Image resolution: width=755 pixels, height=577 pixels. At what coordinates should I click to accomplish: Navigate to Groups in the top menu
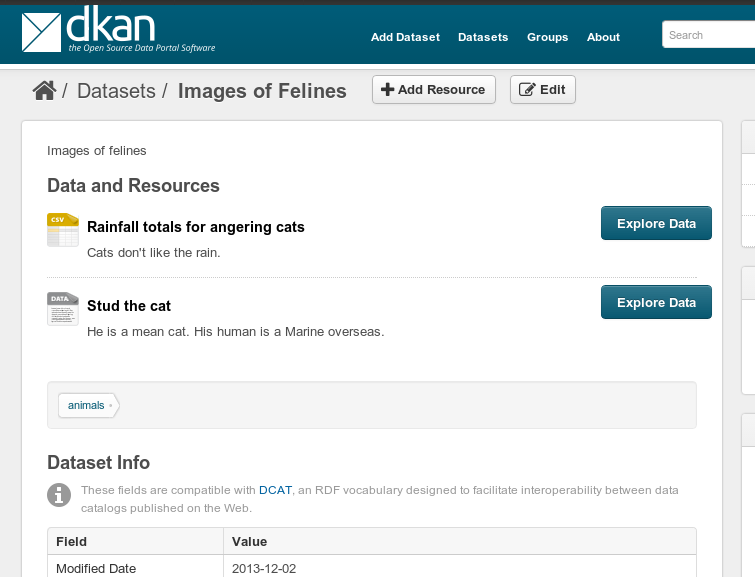point(547,37)
